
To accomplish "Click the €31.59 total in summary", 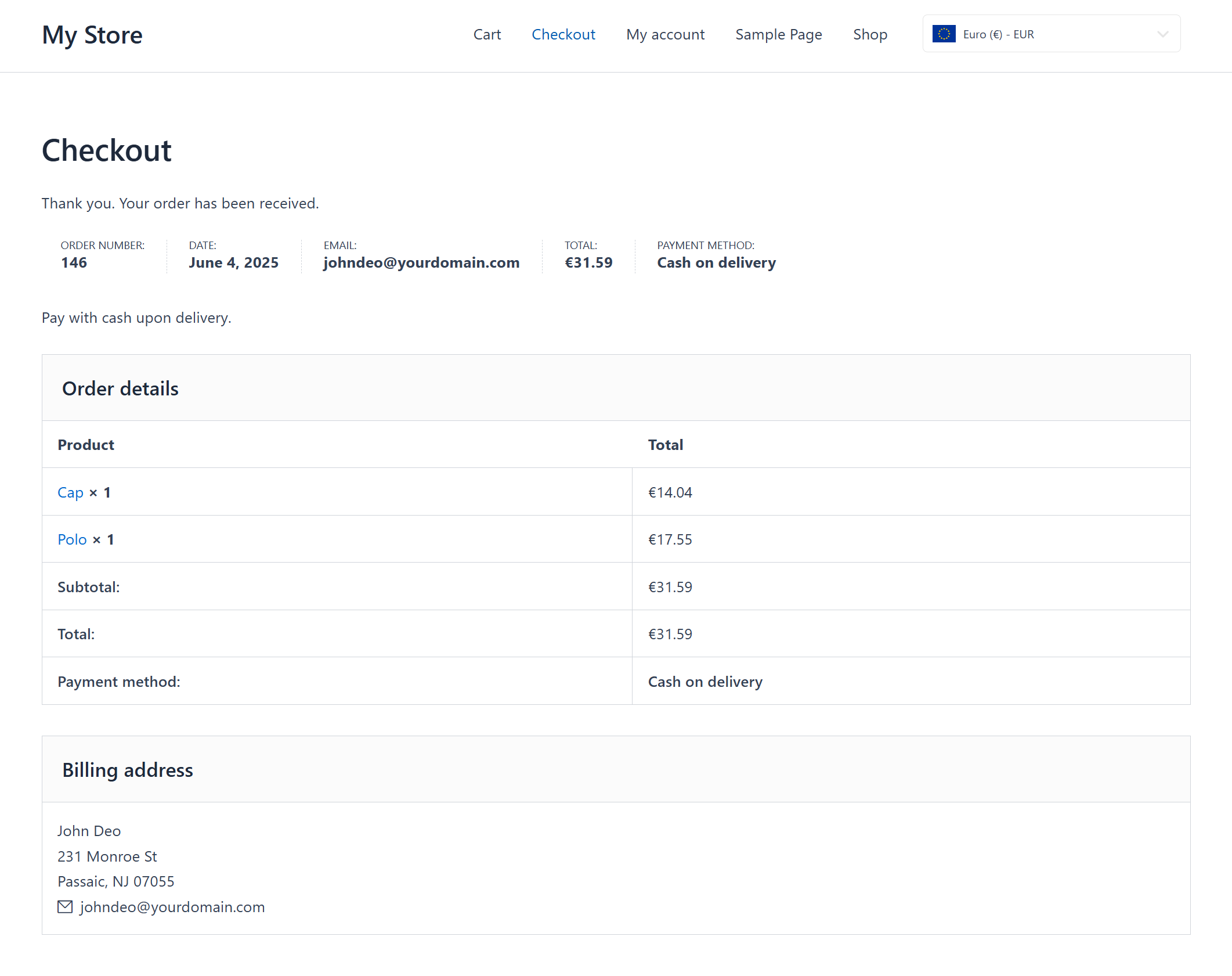I will click(x=588, y=262).
